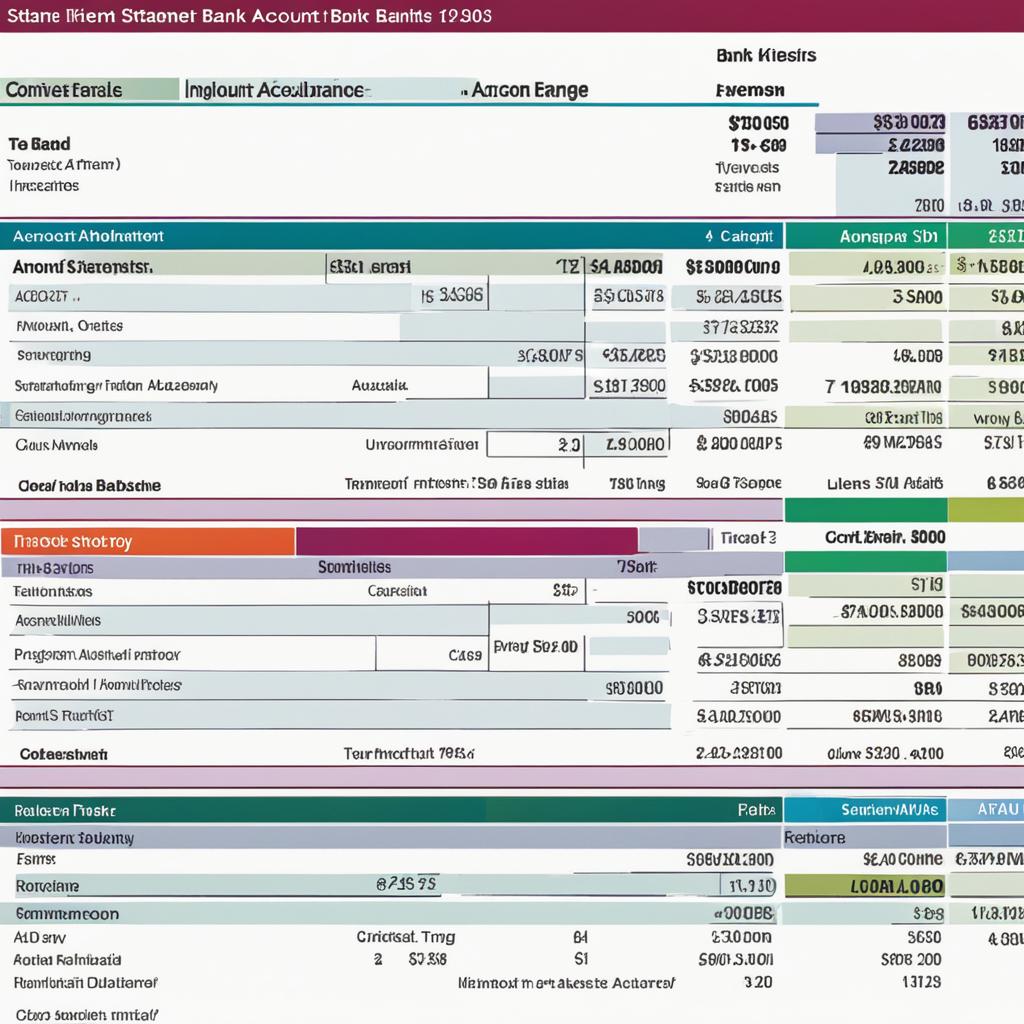The height and width of the screenshot is (1024, 1024).
Task: Switch to the 'Arıgon Eange' tab
Action: tap(530, 89)
